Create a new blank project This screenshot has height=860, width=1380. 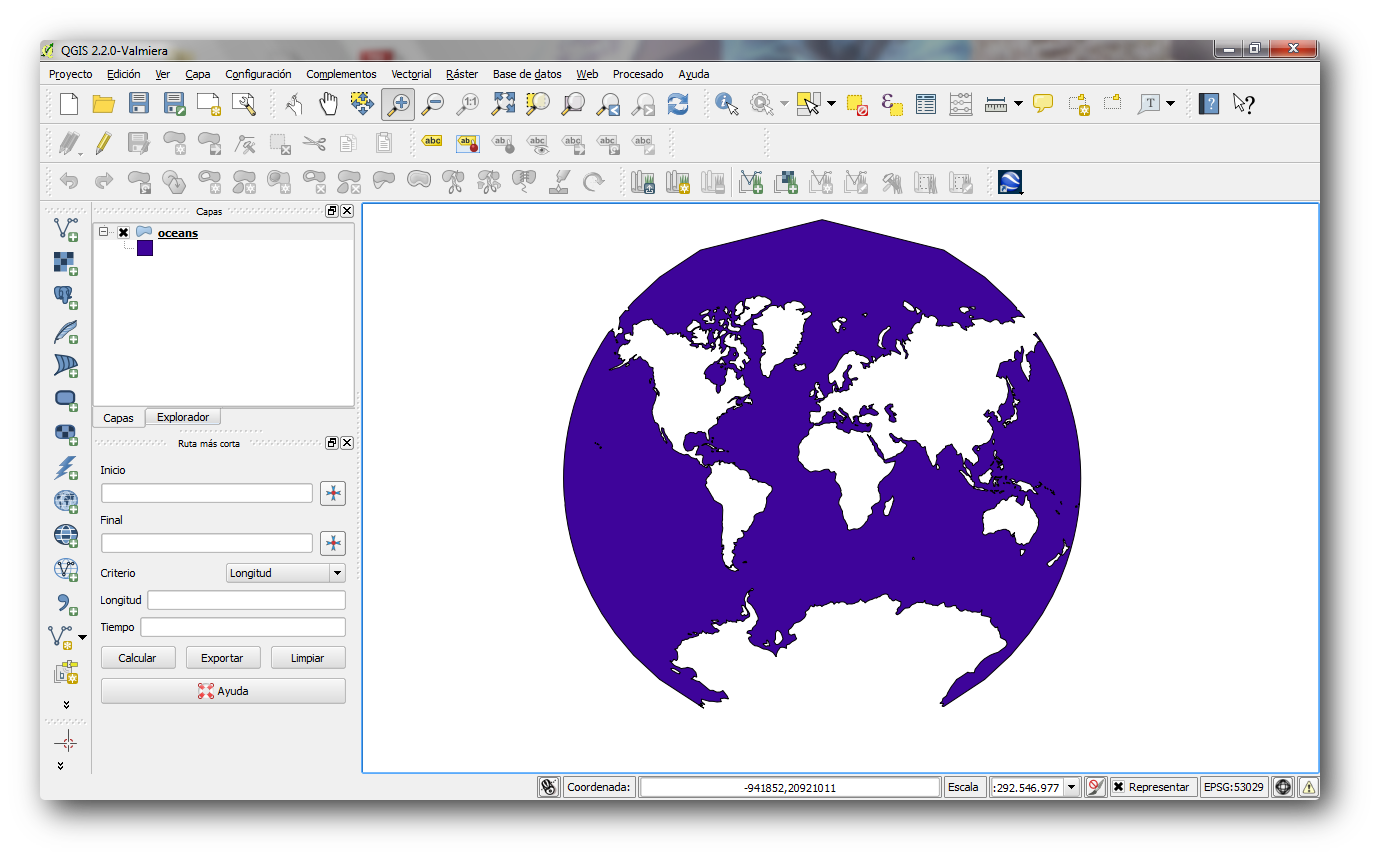tap(68, 103)
